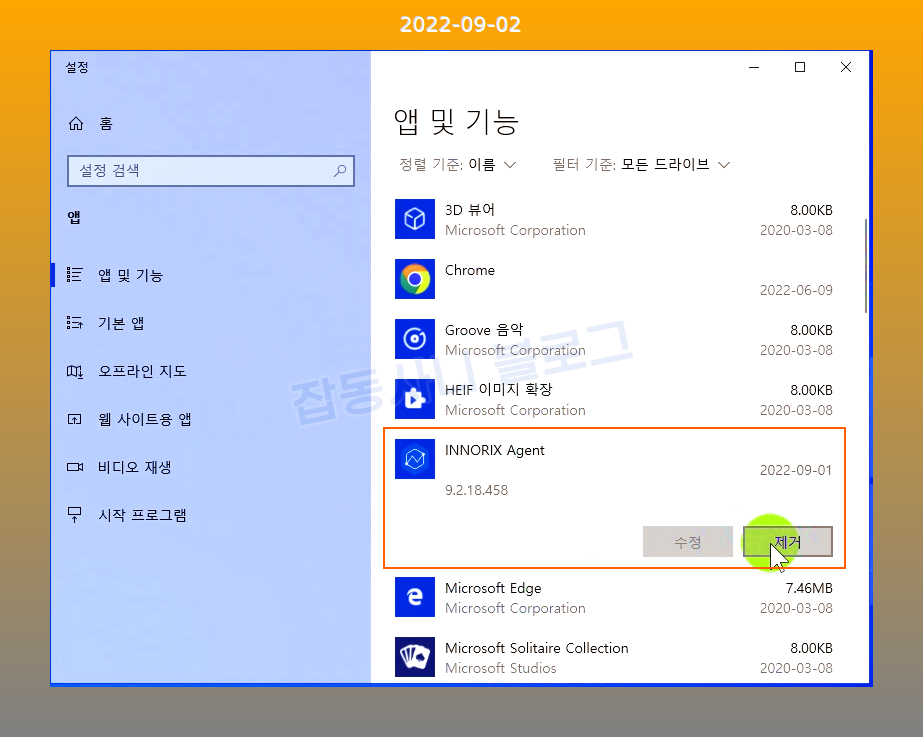The width and height of the screenshot is (923, 737).
Task: Click the install date 2022-09-01
Action: pos(796,470)
